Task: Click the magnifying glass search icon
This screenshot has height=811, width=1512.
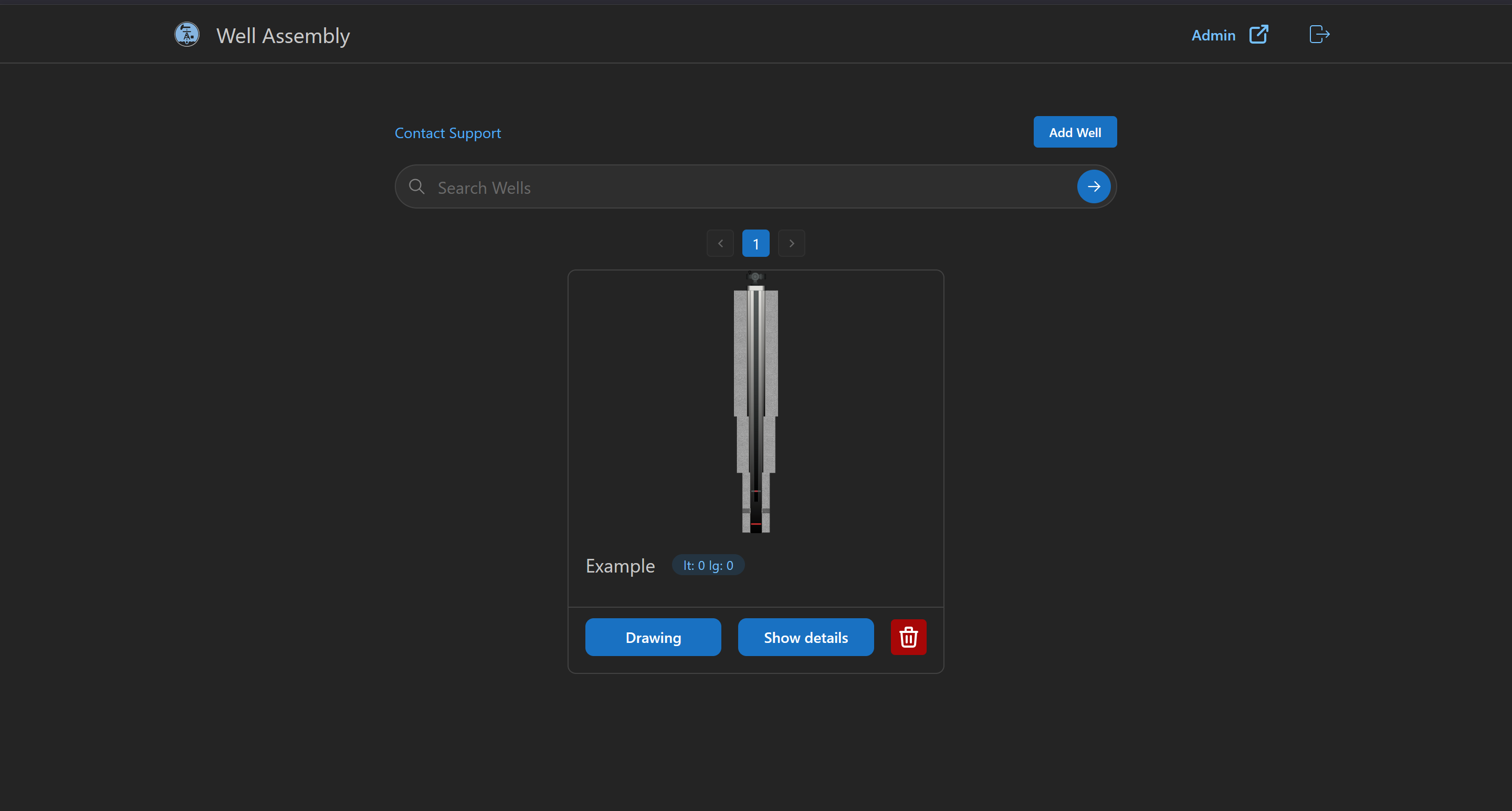Action: 417,186
